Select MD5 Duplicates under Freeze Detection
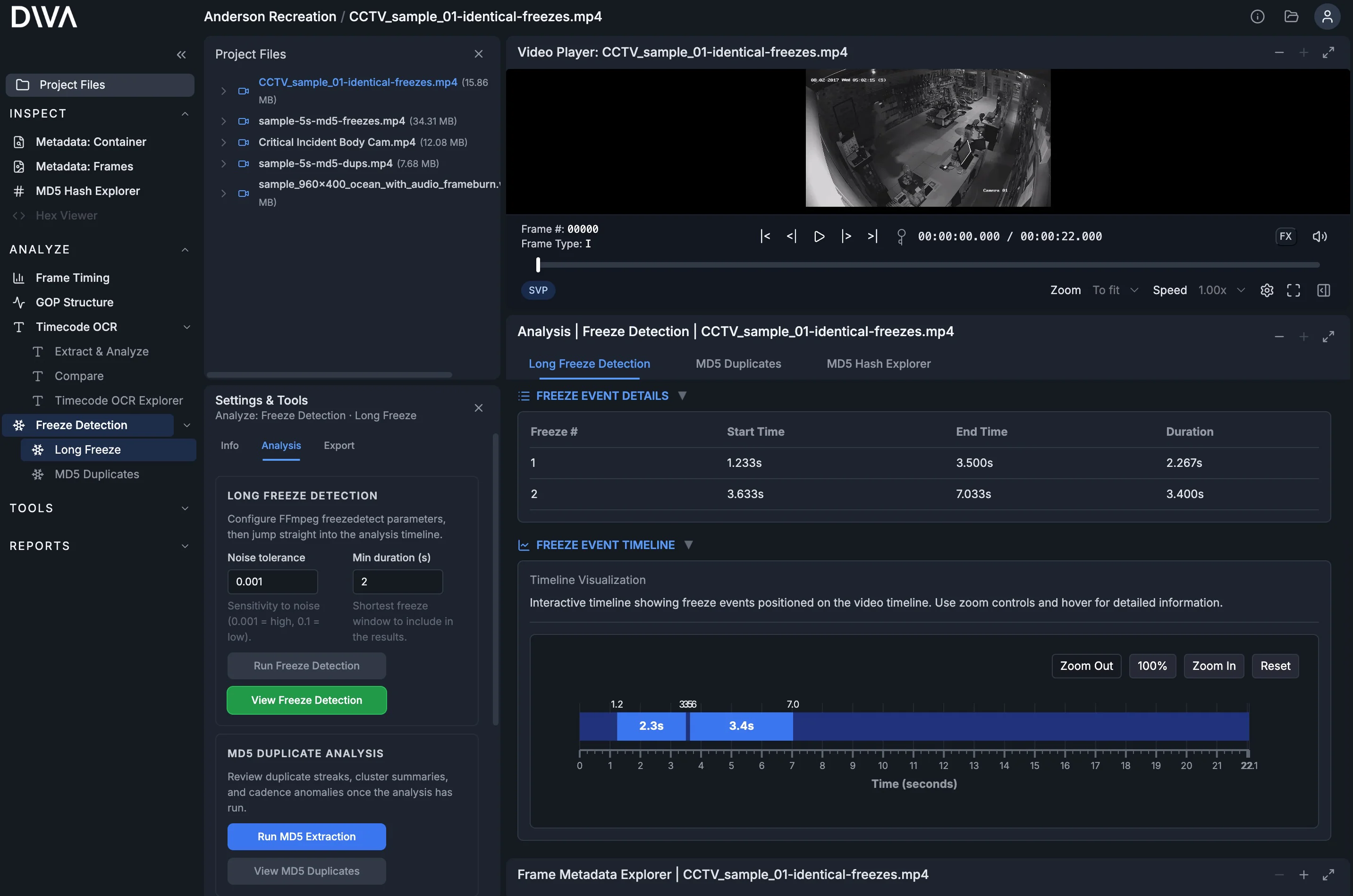 click(x=97, y=473)
